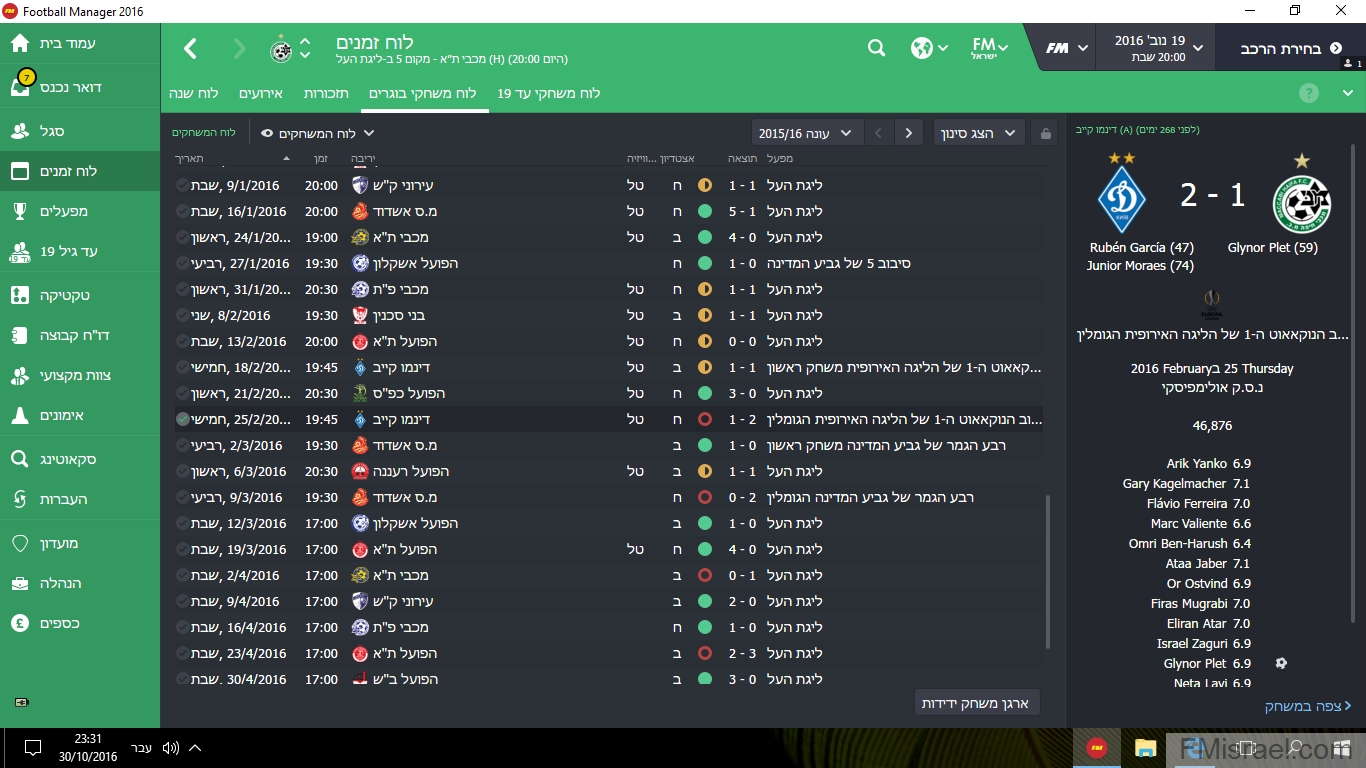The height and width of the screenshot is (768, 1366).
Task: Open the scouting (סקאוטינג) sidebar icon
Action: (x=20, y=459)
